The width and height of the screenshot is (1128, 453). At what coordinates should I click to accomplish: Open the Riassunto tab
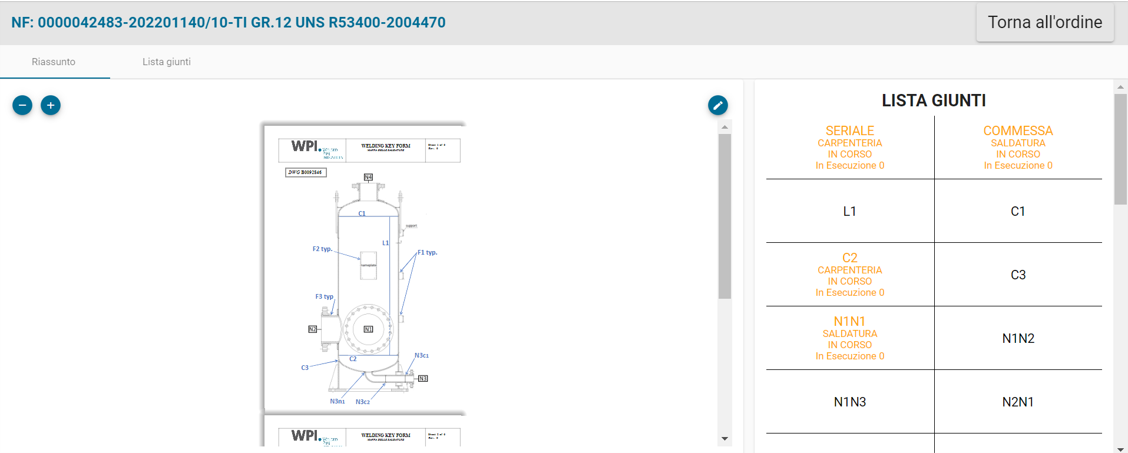pyautogui.click(x=54, y=62)
